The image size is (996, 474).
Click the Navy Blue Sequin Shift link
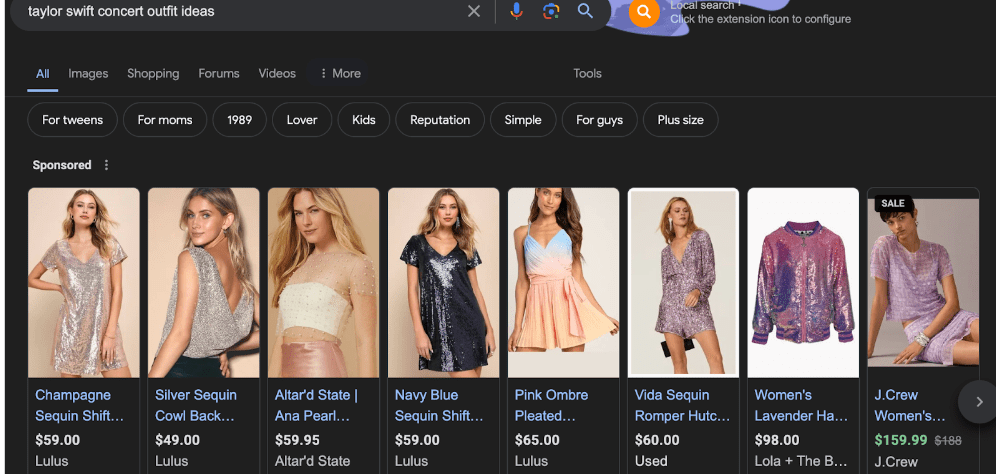tap(439, 405)
